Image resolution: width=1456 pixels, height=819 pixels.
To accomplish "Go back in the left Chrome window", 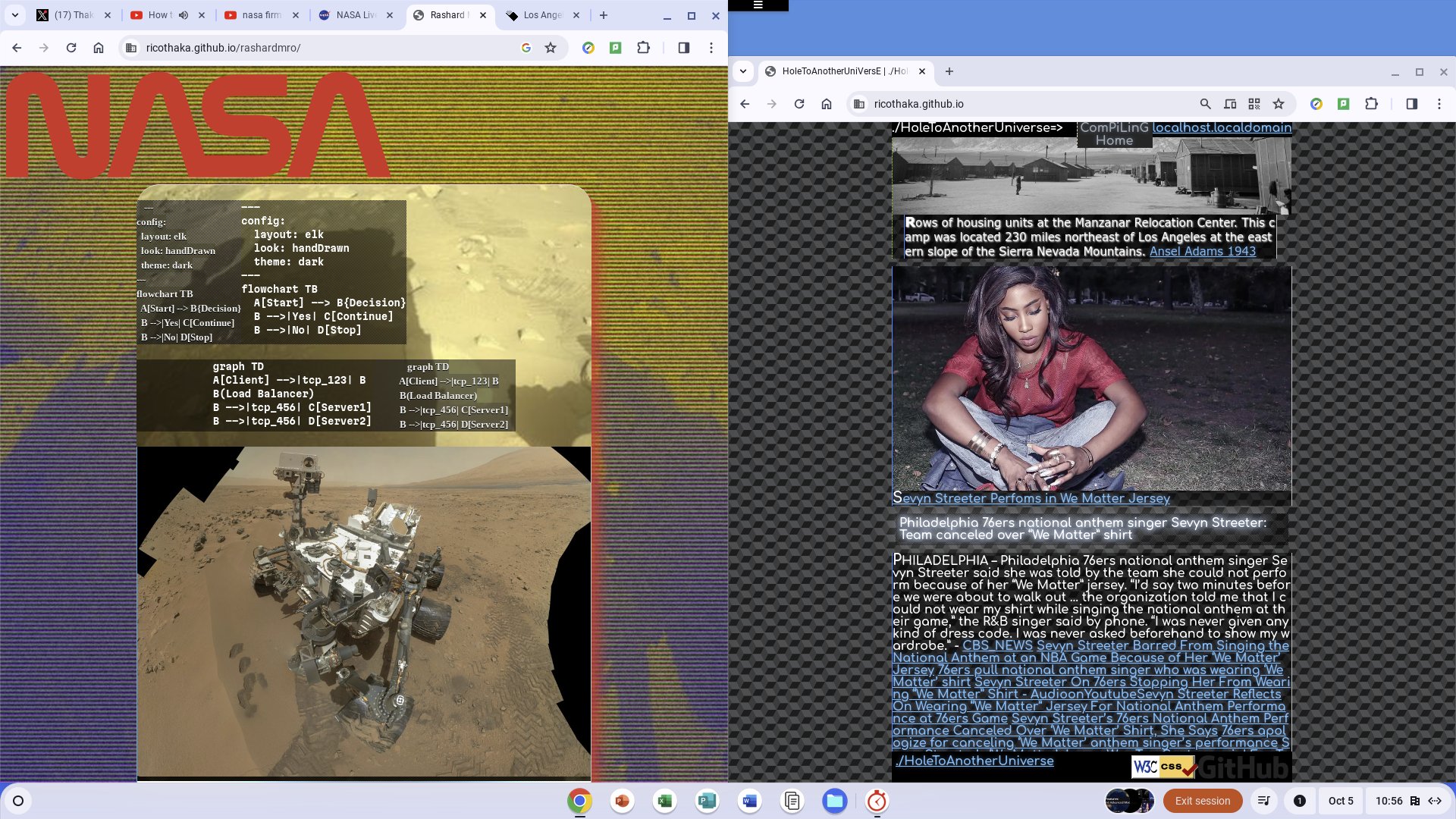I will (x=17, y=48).
